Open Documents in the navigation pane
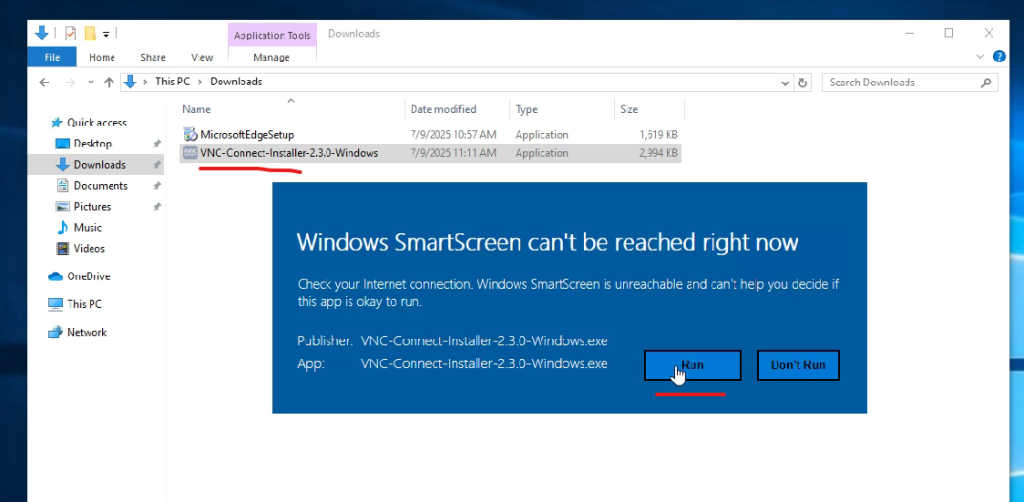Image resolution: width=1024 pixels, height=502 pixels. coord(101,185)
